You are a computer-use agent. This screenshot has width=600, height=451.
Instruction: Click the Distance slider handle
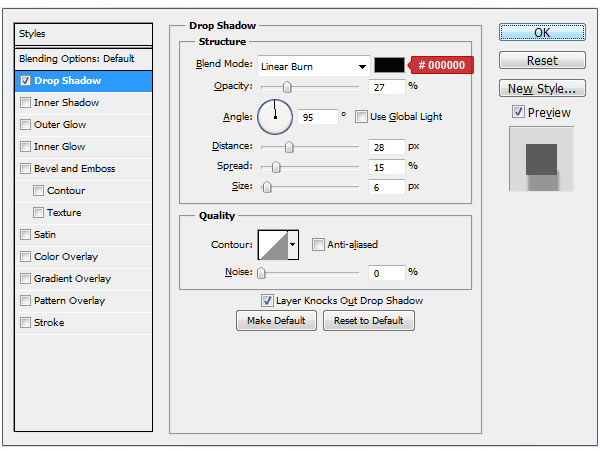(x=289, y=147)
